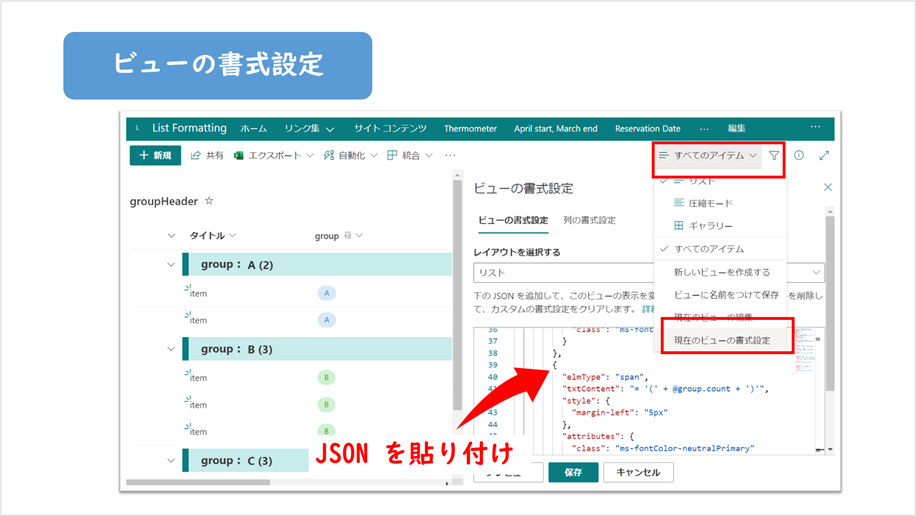The height and width of the screenshot is (516, 916).
Task: Click the gallery grid icon in view menu
Action: coord(678,225)
